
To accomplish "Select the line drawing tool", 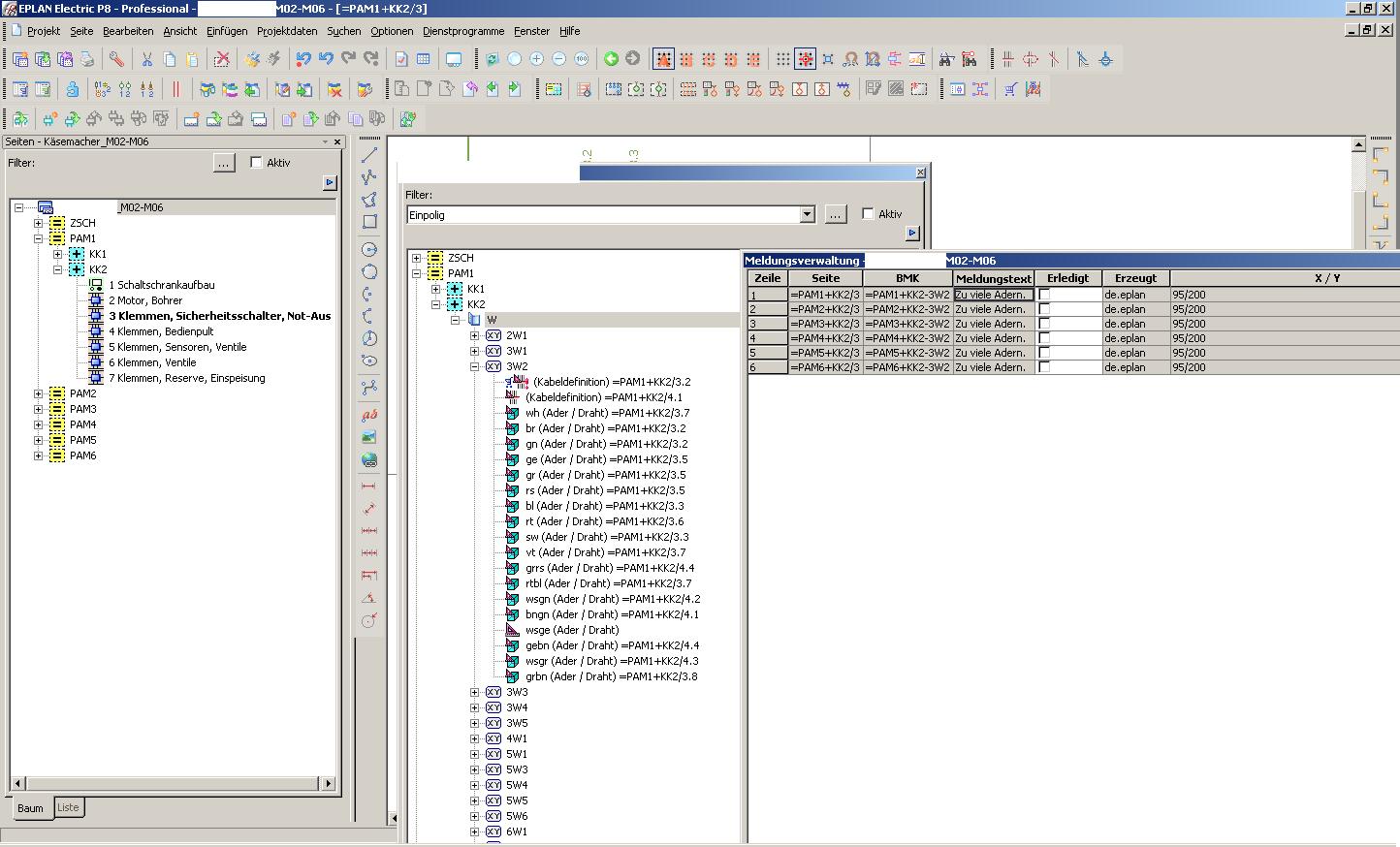I will pos(369,154).
